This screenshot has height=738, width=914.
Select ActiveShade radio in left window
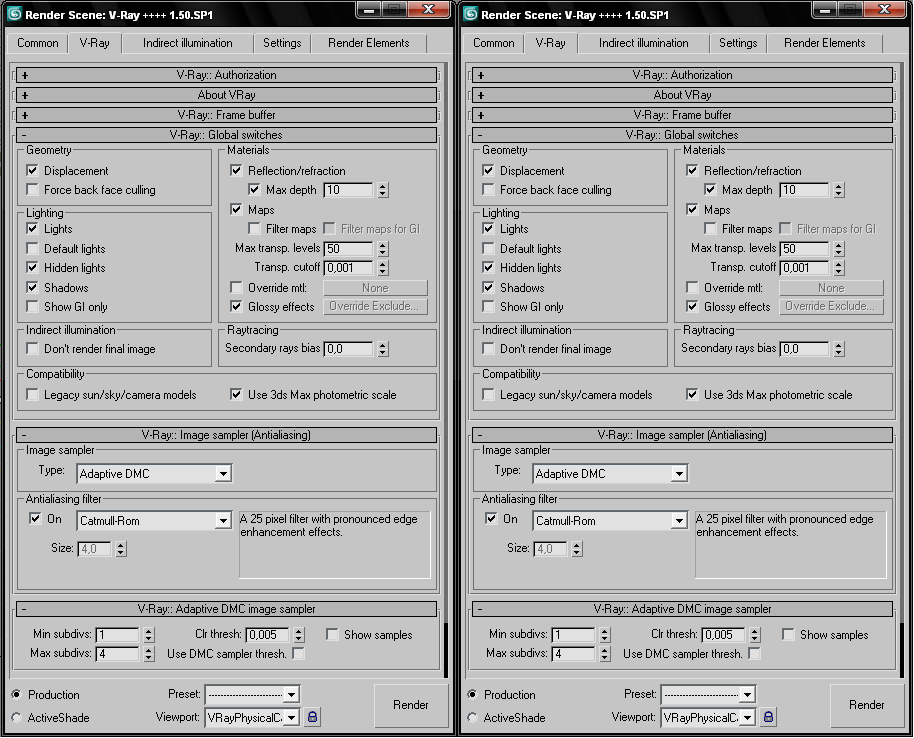tap(16, 718)
